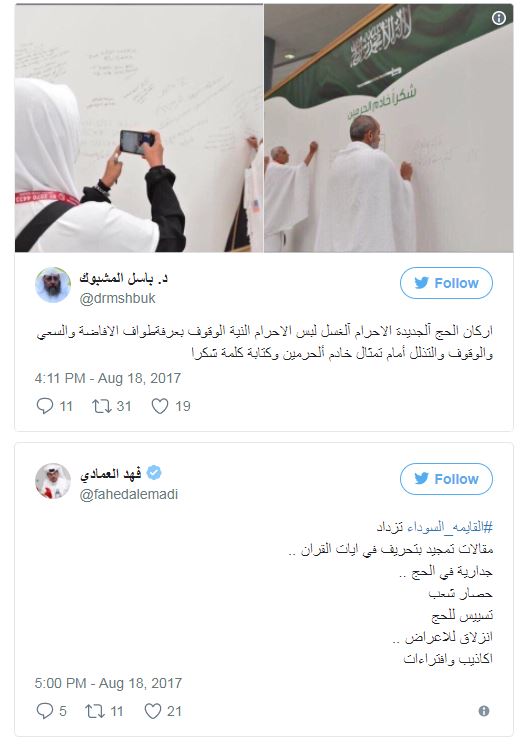The height and width of the screenshot is (744, 522).
Task: Open the #القايمه_السوداء hashtag
Action: 450,527
